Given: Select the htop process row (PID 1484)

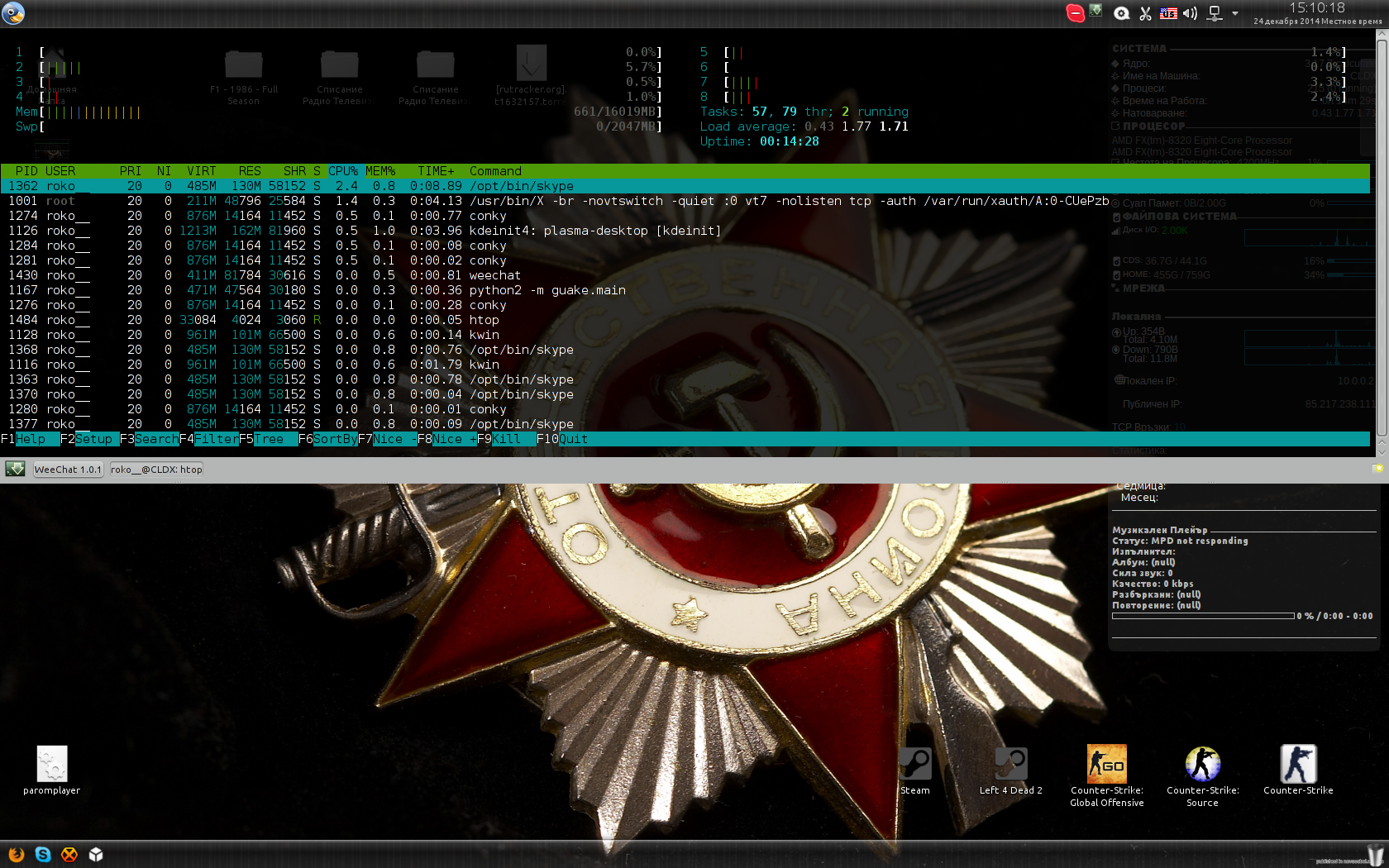Looking at the screenshot, I should (685, 320).
